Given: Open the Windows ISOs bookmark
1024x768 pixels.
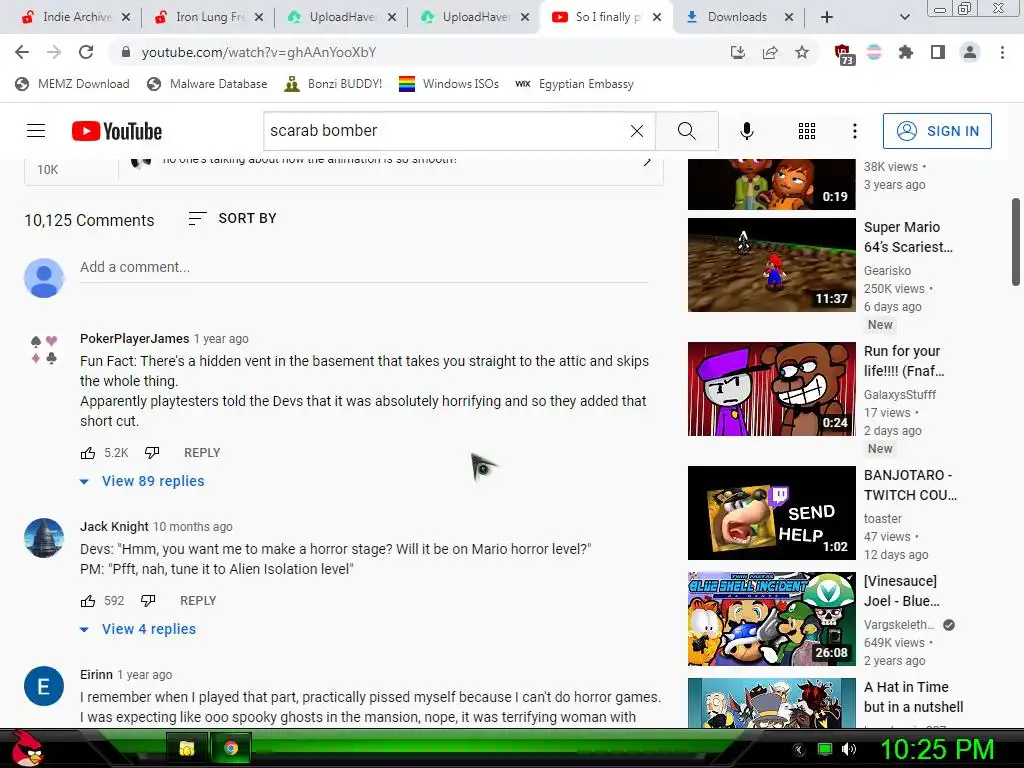Looking at the screenshot, I should tap(449, 84).
